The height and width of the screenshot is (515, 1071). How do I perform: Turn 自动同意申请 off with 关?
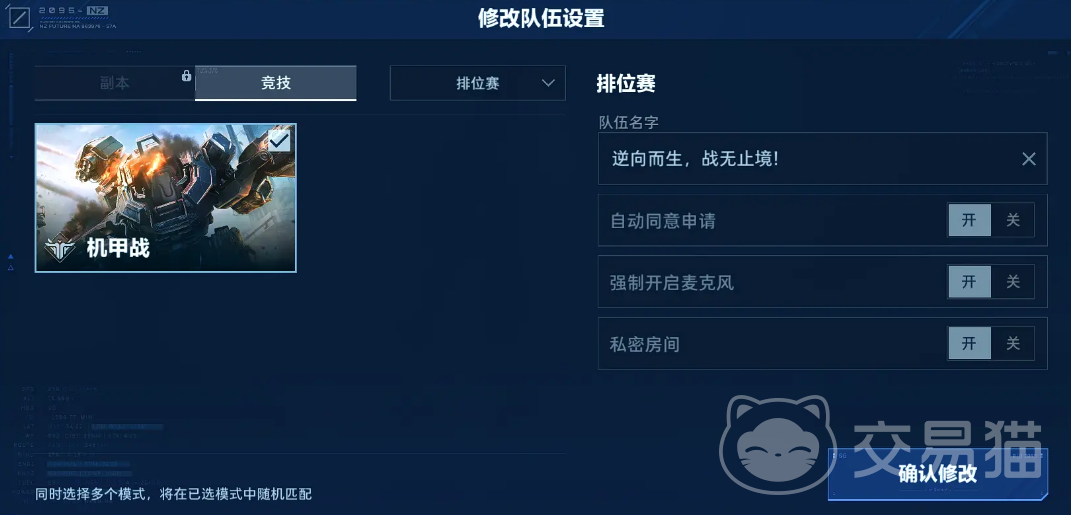(1013, 220)
